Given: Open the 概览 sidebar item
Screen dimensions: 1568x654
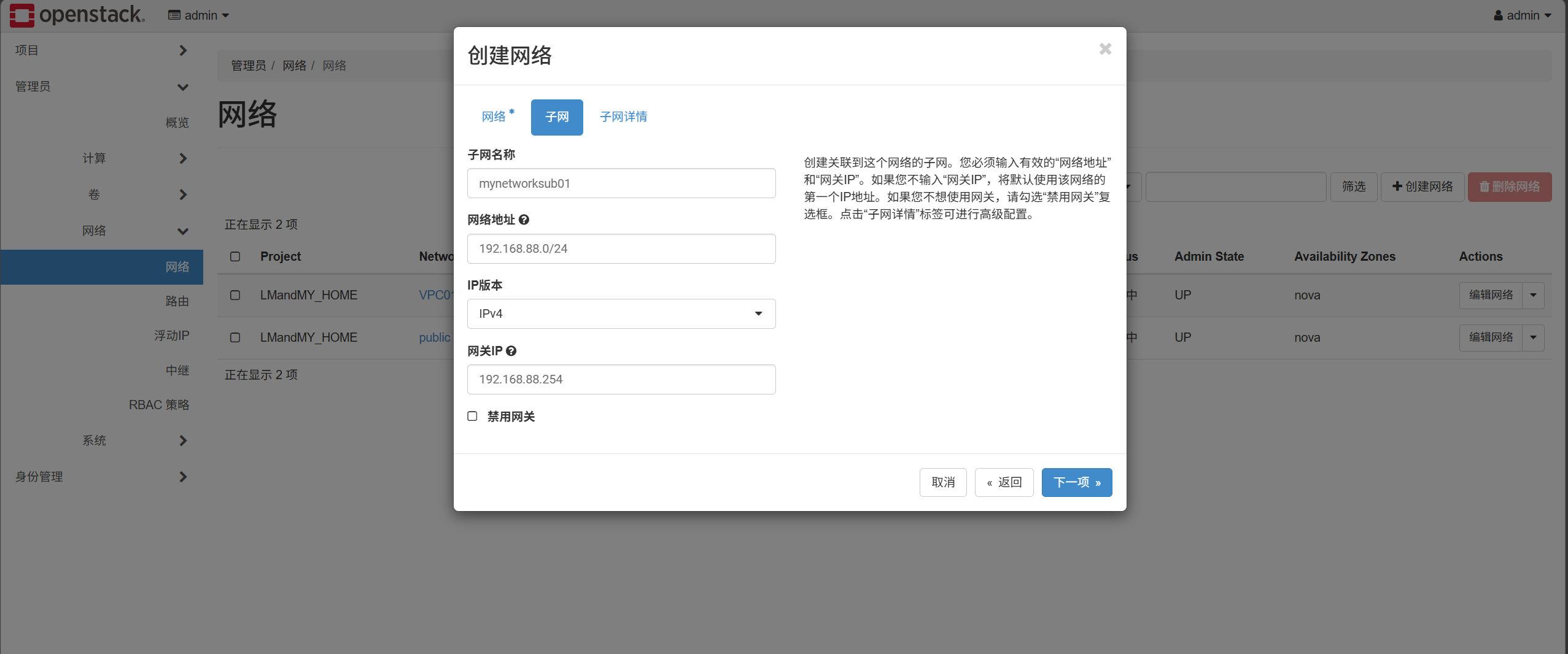Looking at the screenshot, I should 177,123.
